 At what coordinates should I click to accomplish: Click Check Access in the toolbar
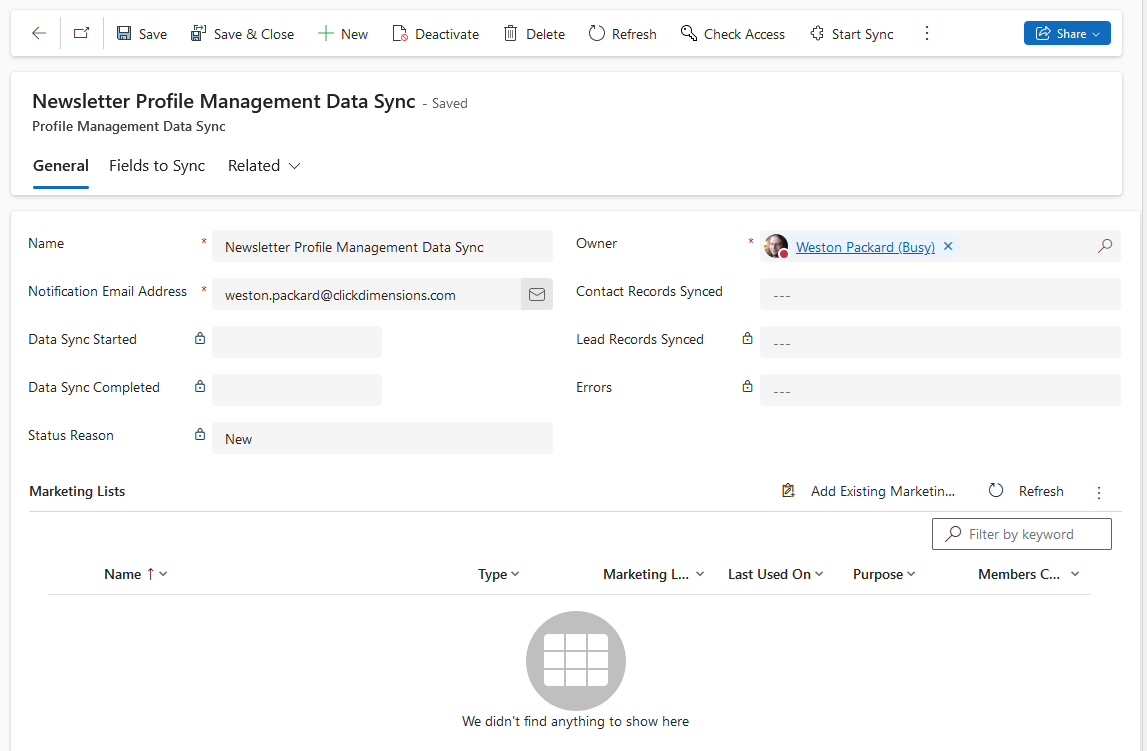[732, 34]
